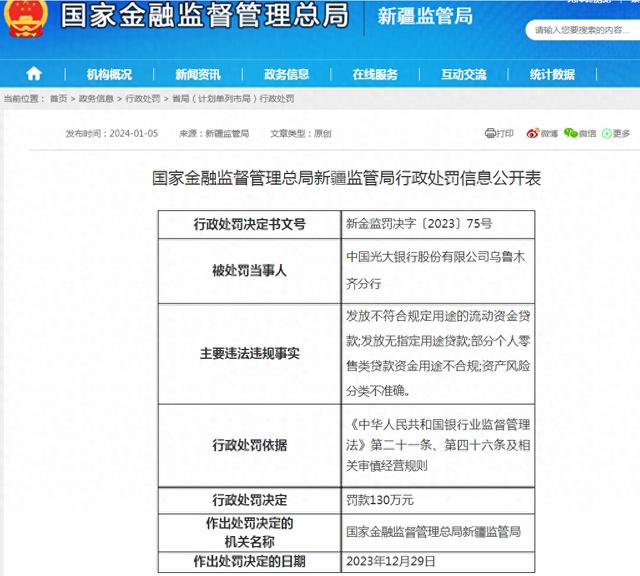The height and width of the screenshot is (576, 640).
Task: Click the 行政处罚决定 row label
Action: [249, 500]
